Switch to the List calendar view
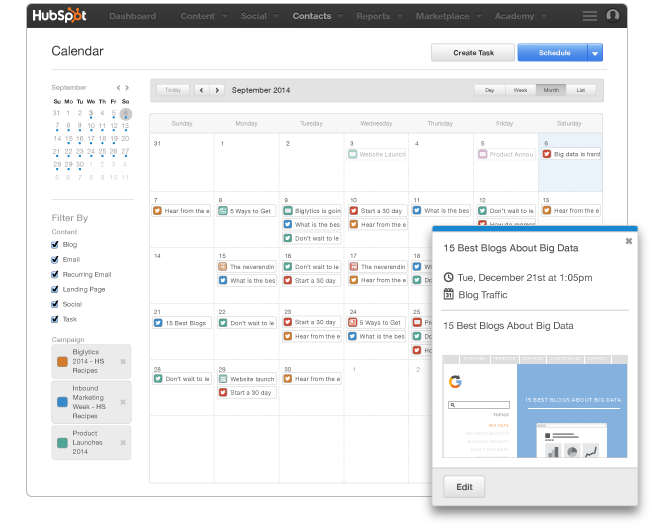 click(x=581, y=90)
